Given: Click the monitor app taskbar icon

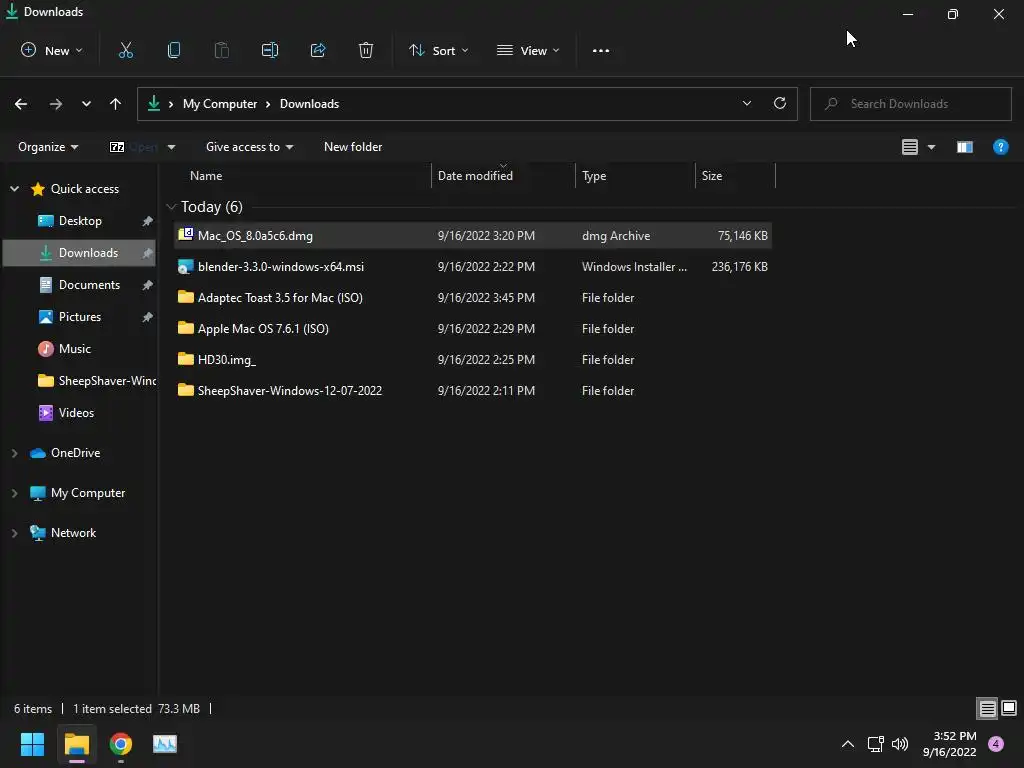Looking at the screenshot, I should pos(165,744).
